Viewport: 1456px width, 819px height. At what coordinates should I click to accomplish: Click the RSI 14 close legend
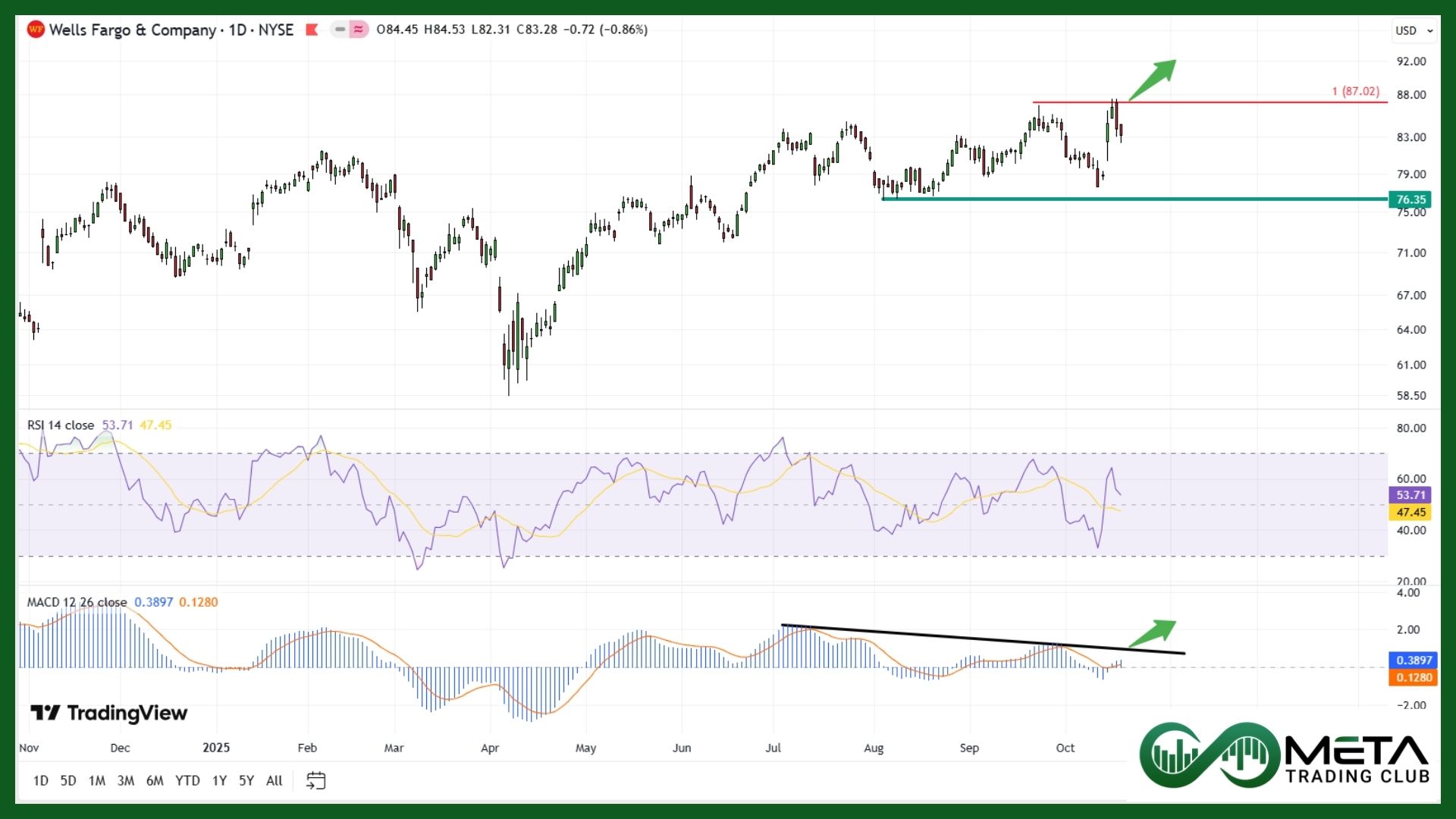pyautogui.click(x=61, y=425)
